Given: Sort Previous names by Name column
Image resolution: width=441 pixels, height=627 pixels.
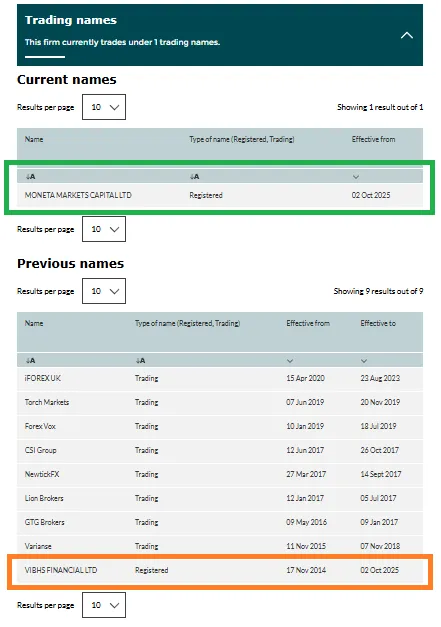Looking at the screenshot, I should [x=30, y=360].
